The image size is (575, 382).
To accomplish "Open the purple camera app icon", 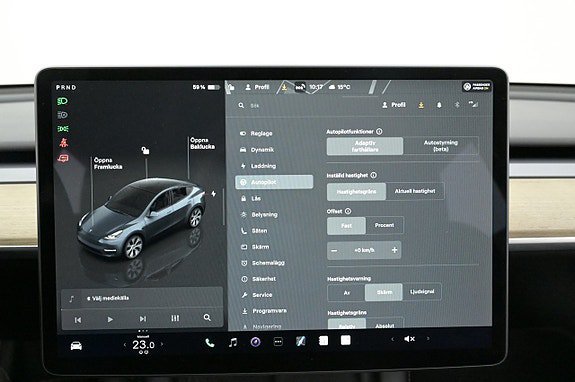I will pos(256,342).
